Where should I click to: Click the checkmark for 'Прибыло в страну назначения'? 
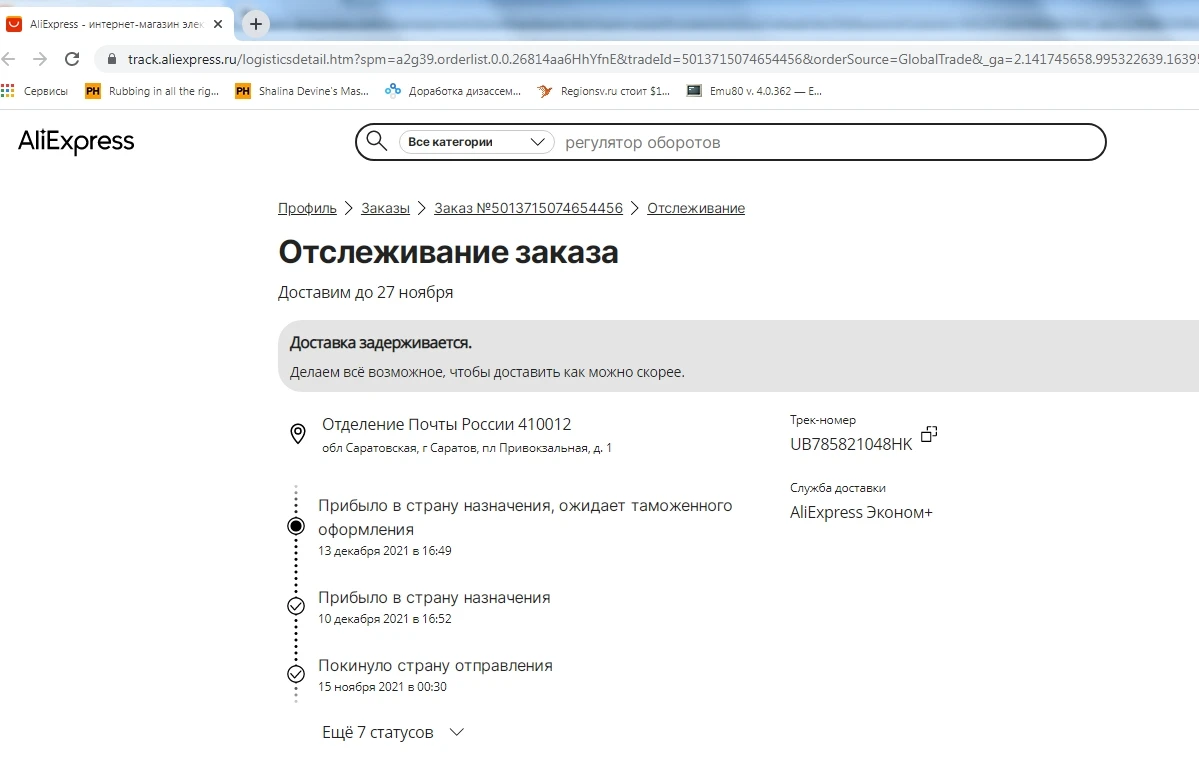point(296,606)
